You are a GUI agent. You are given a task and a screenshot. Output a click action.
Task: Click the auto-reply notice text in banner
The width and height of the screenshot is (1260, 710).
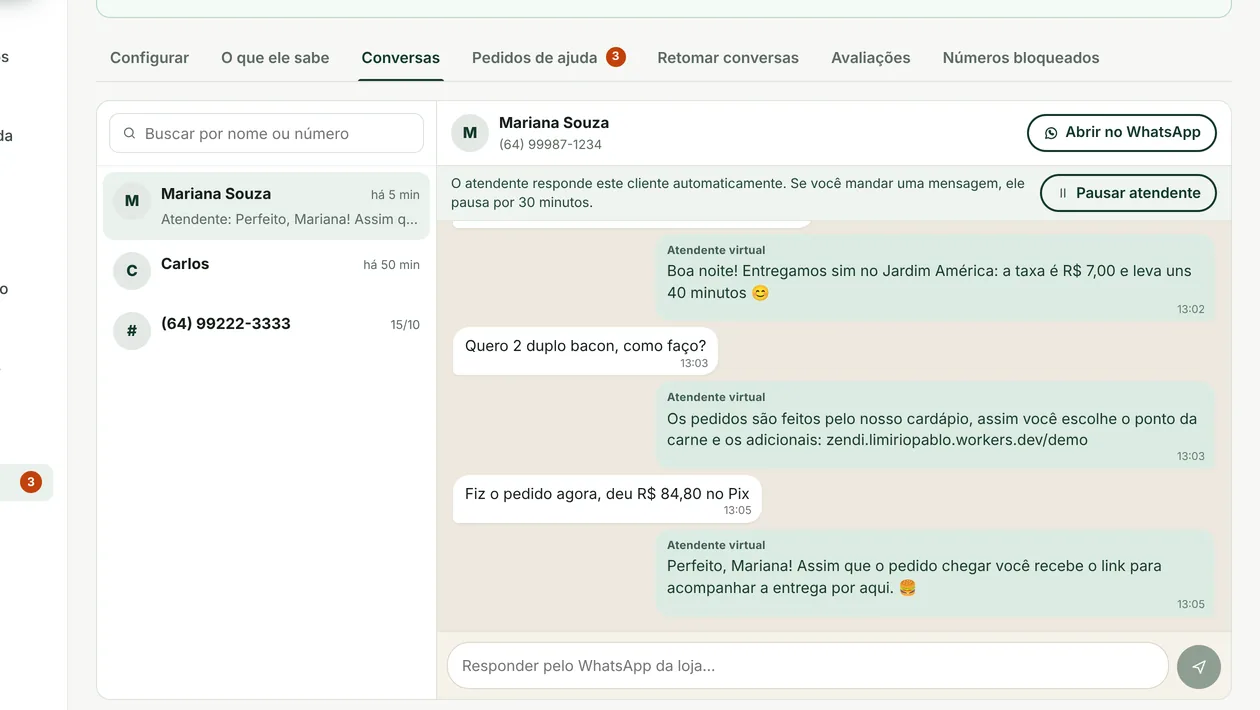tap(738, 193)
